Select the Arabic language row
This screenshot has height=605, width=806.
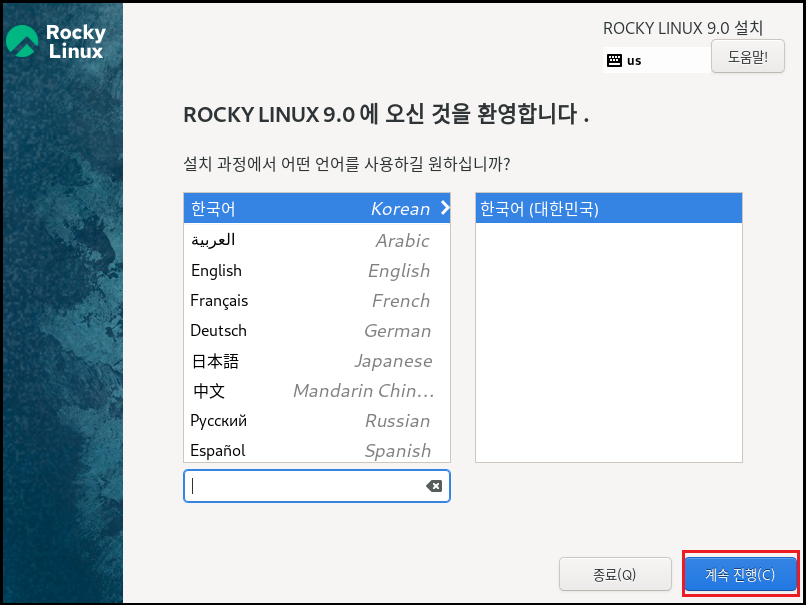[317, 240]
